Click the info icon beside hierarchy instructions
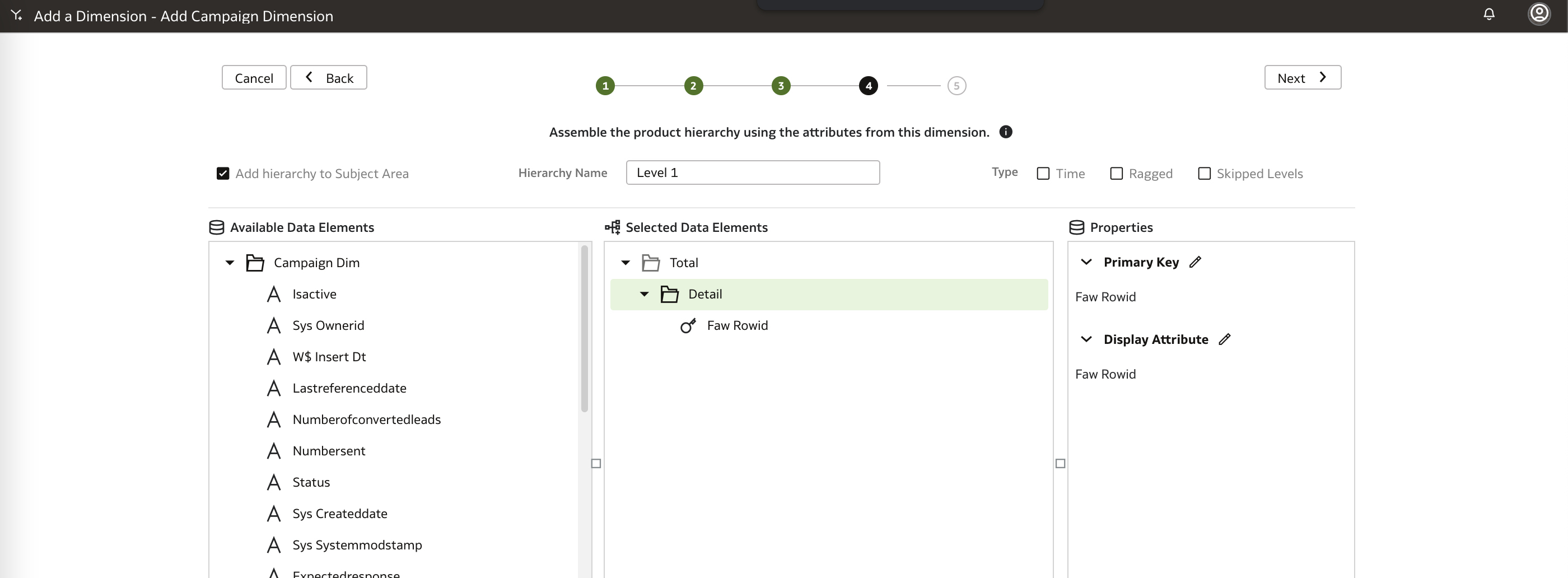This screenshot has width=1568, height=578. click(x=1006, y=132)
